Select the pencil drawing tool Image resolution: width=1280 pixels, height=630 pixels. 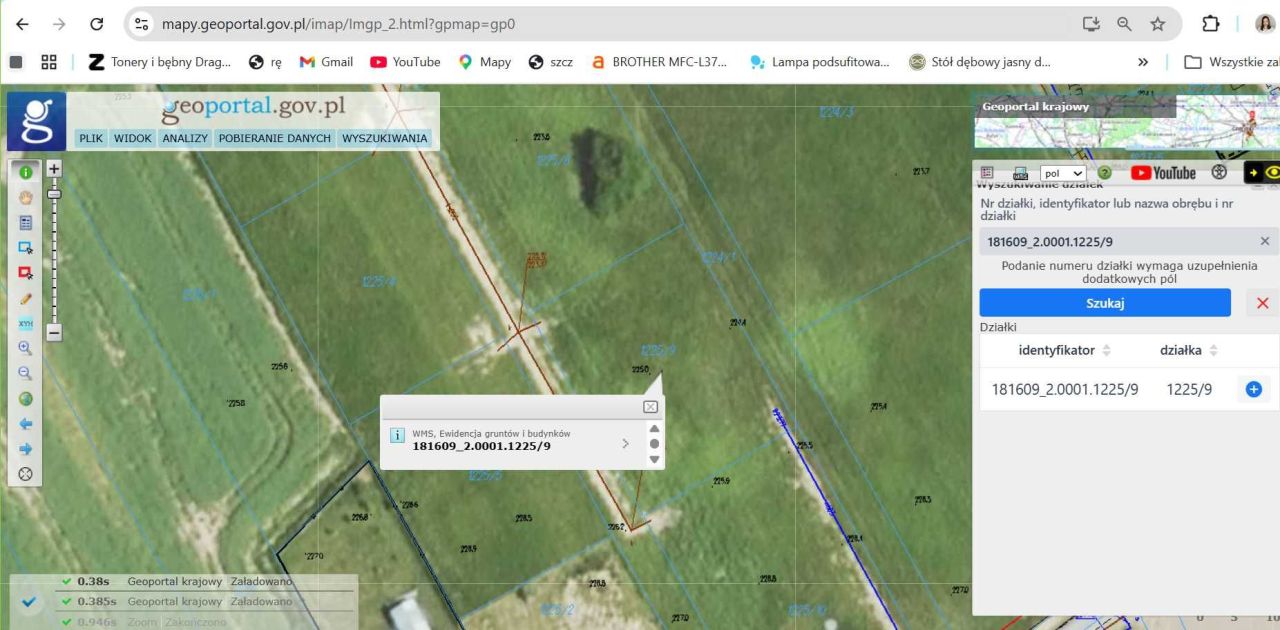coord(26,298)
